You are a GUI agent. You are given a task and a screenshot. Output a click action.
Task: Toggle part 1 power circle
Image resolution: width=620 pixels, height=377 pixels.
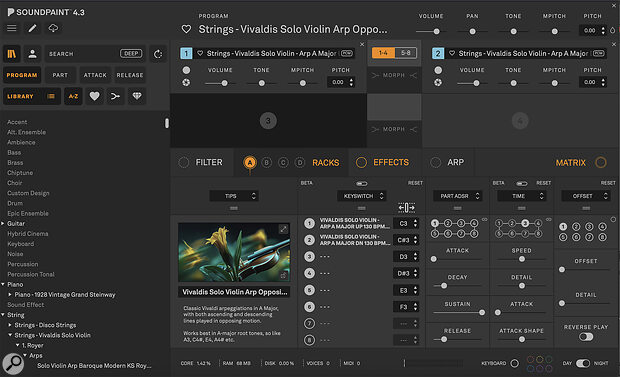(x=186, y=70)
